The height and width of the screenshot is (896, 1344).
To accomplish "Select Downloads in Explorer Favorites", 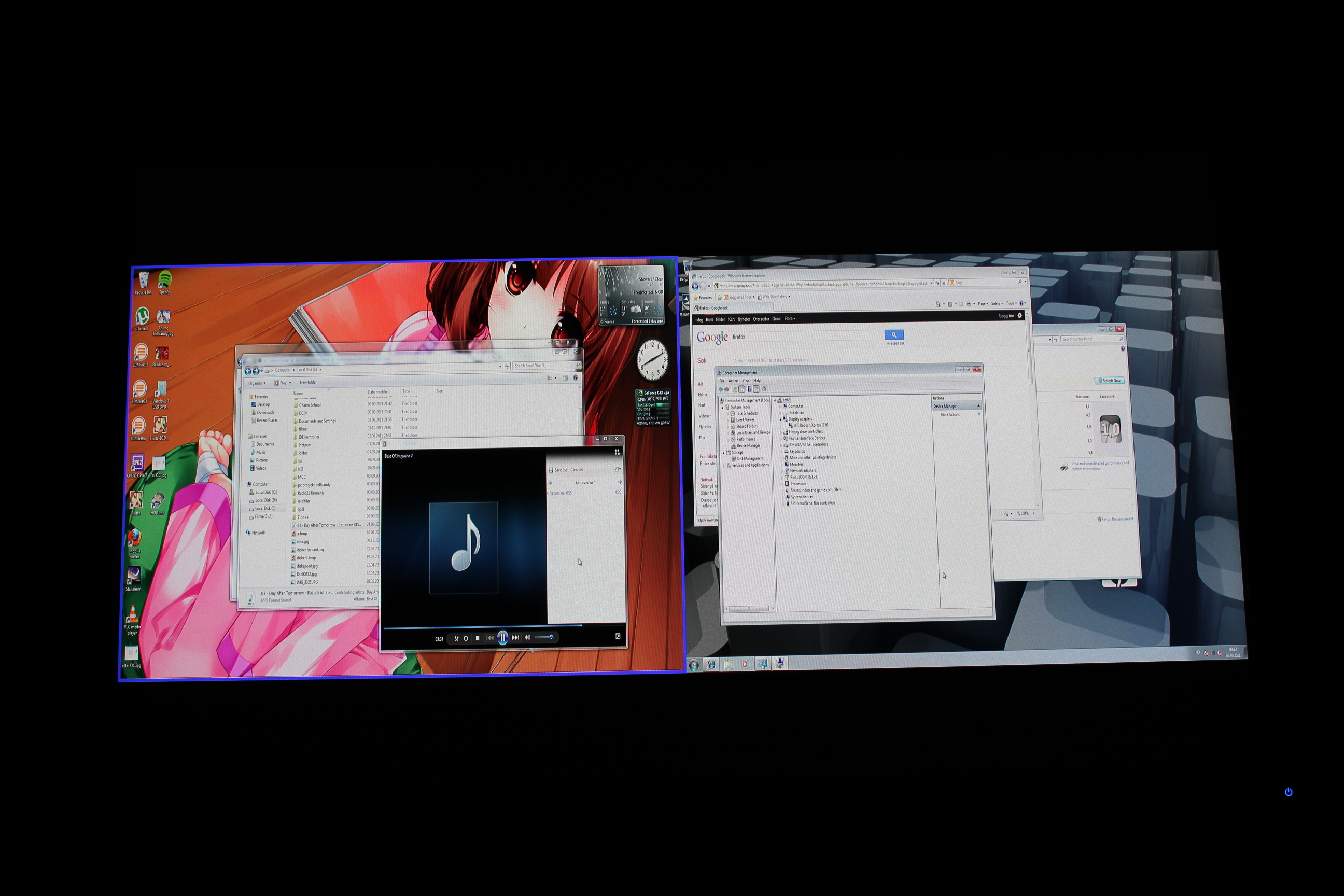I will (x=262, y=413).
